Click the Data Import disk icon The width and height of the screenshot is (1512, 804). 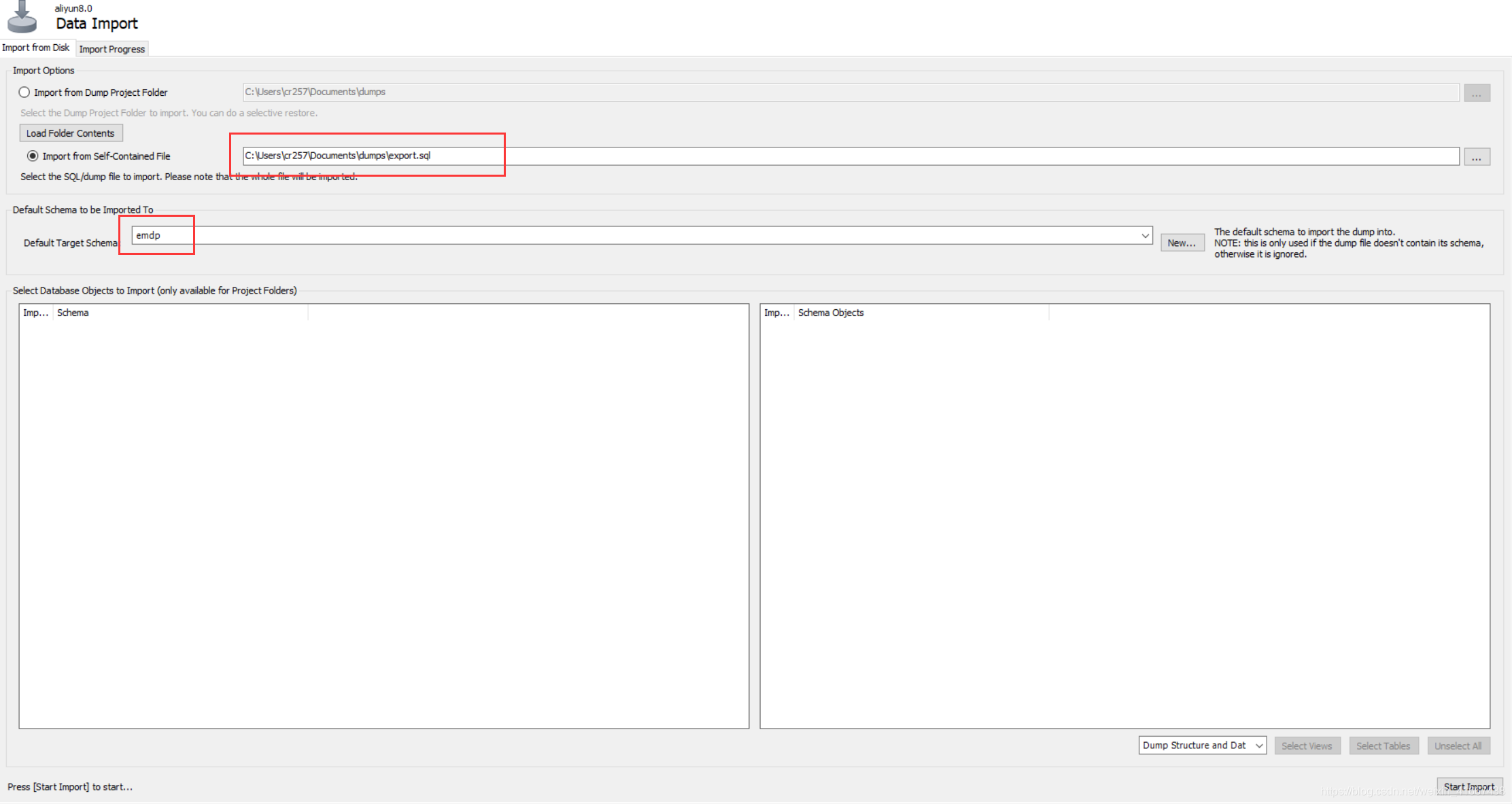[22, 18]
